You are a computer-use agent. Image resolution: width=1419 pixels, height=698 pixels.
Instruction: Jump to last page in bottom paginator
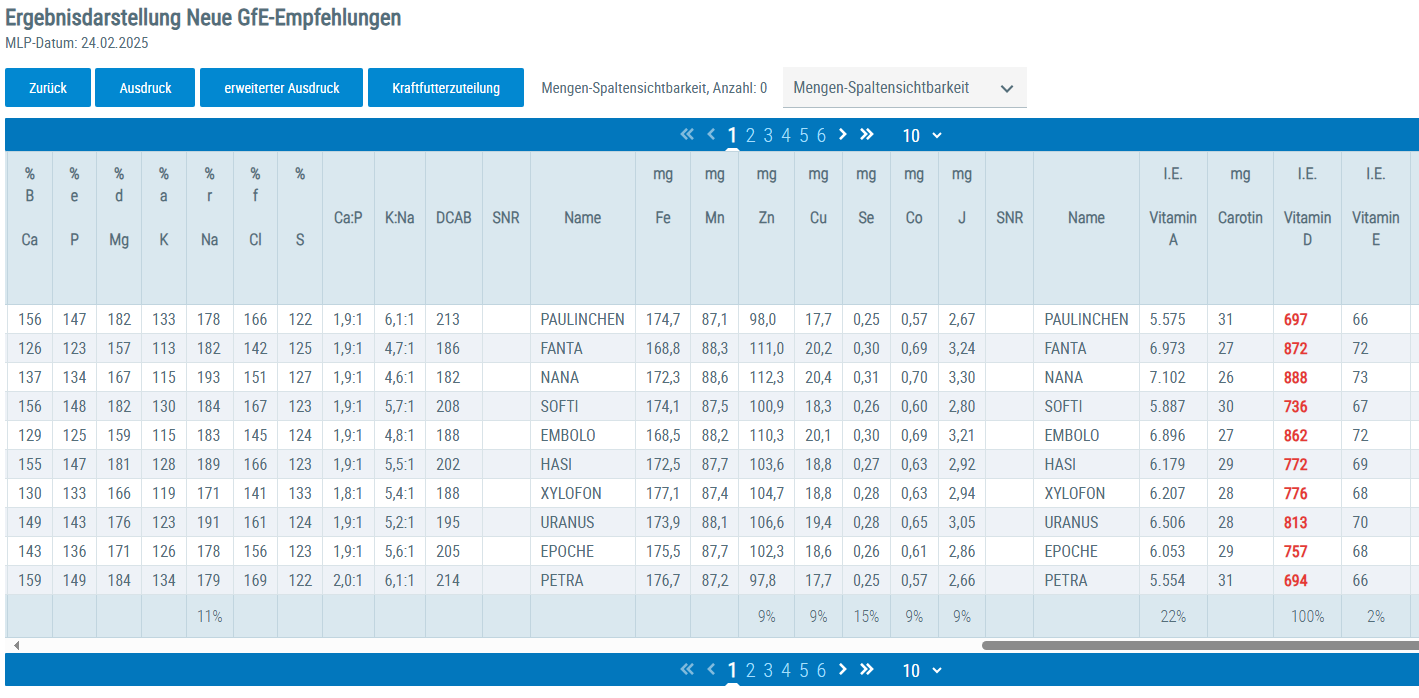pos(867,670)
